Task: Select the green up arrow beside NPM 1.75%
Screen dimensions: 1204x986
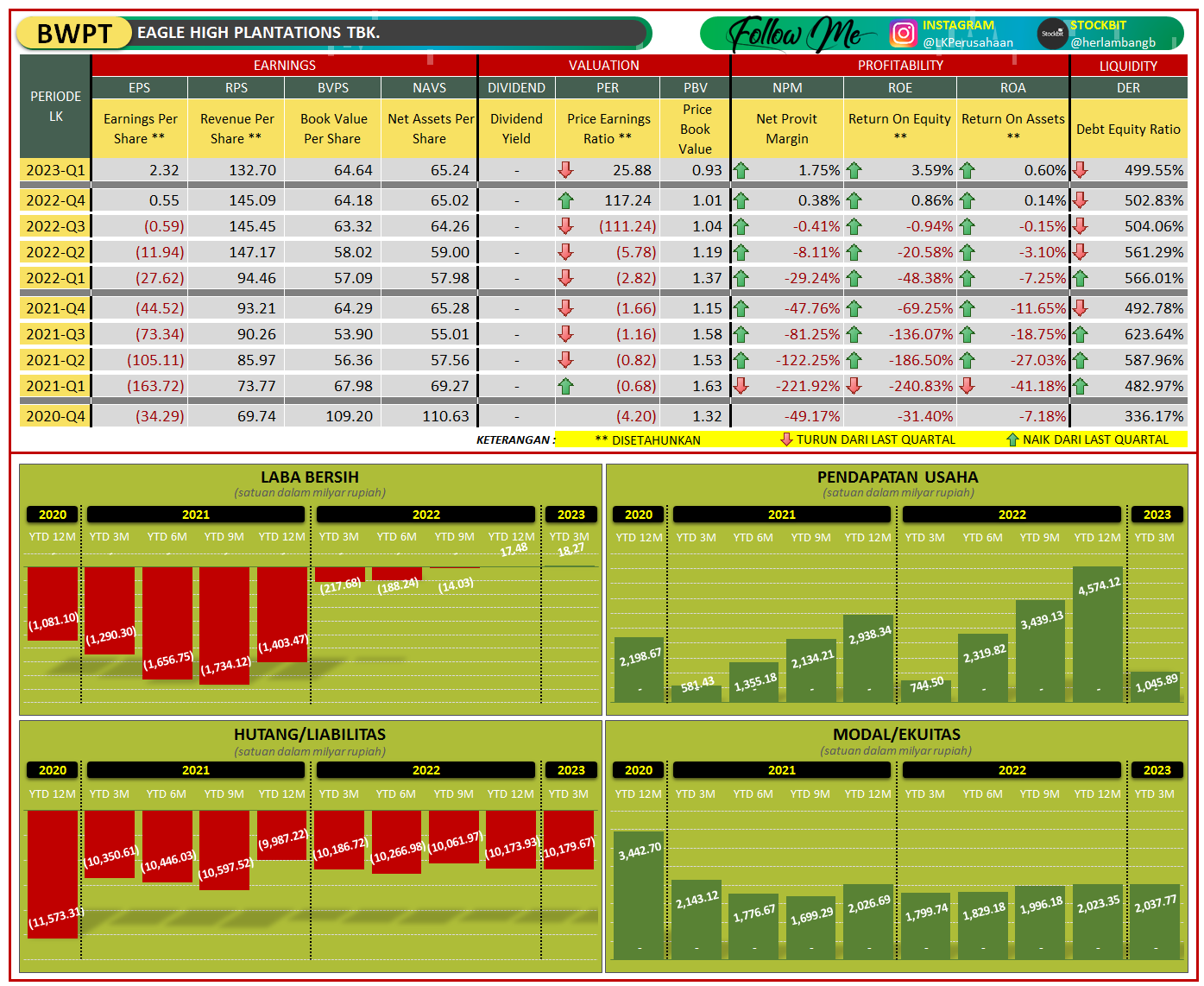Action: [741, 170]
